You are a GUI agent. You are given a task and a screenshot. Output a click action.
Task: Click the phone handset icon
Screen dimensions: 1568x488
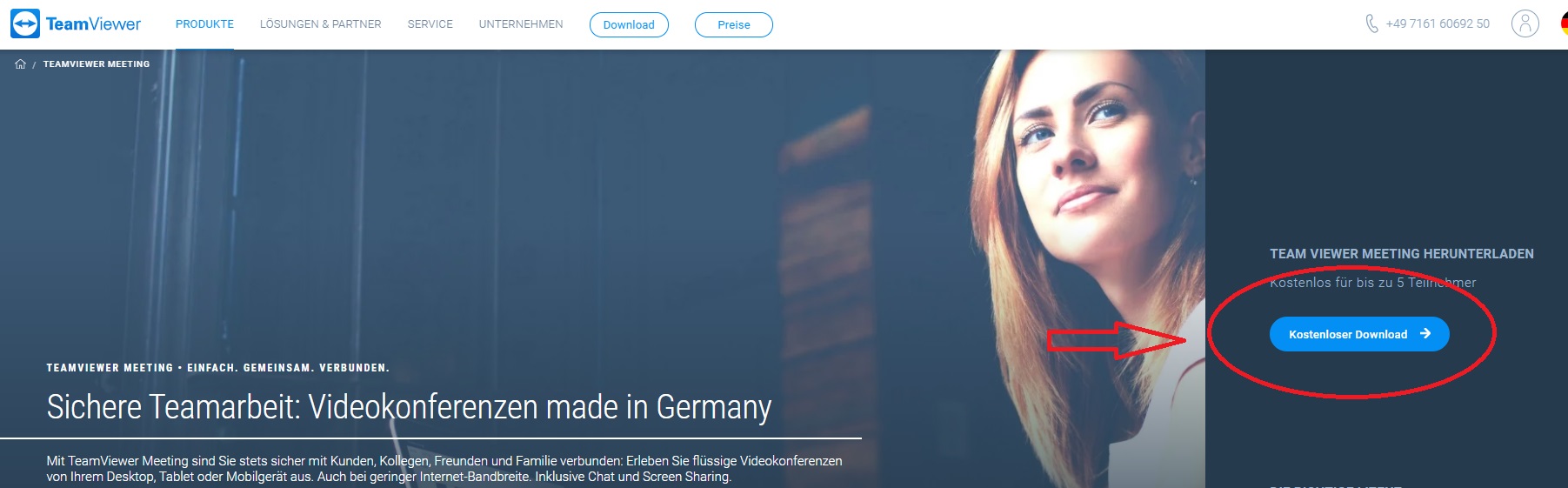[x=1371, y=23]
